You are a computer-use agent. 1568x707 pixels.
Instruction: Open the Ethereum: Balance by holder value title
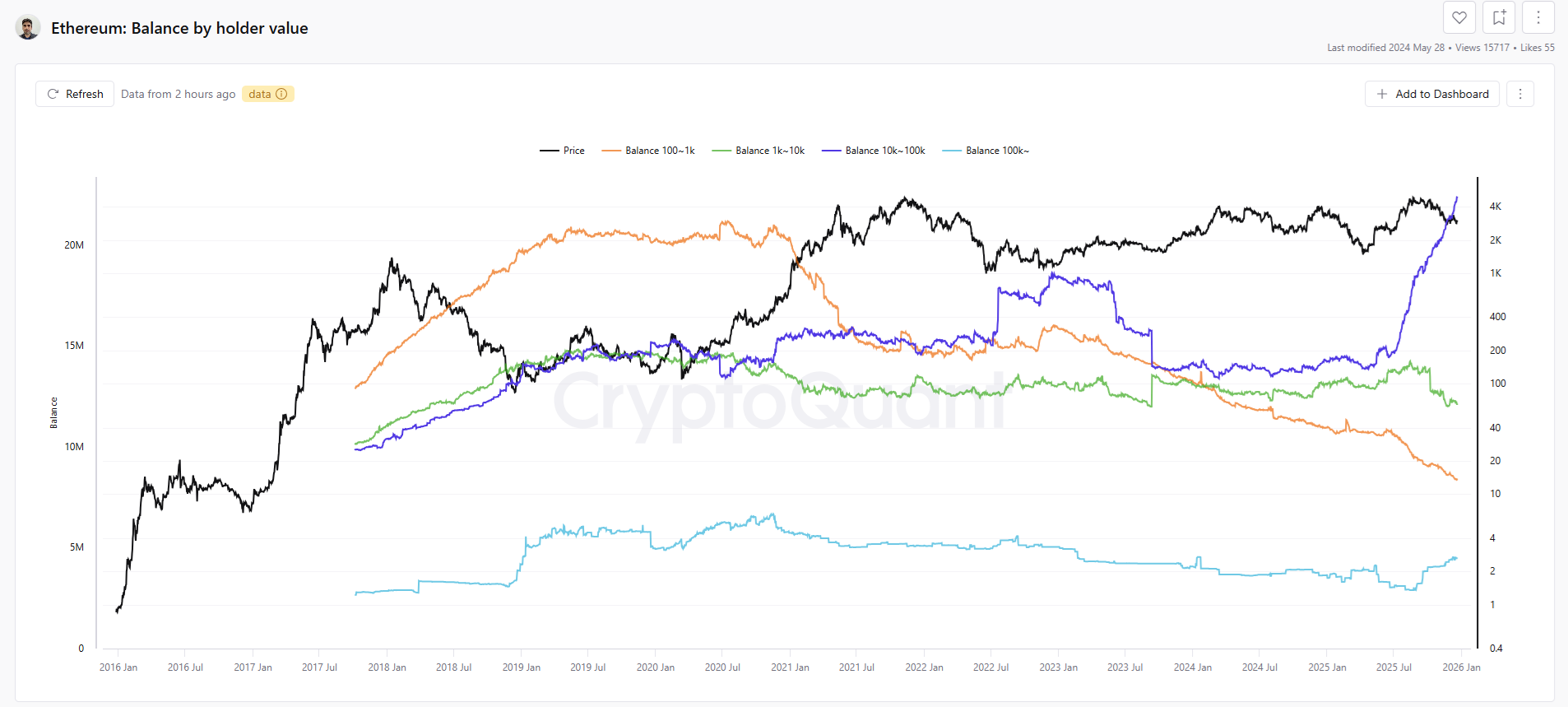click(179, 27)
